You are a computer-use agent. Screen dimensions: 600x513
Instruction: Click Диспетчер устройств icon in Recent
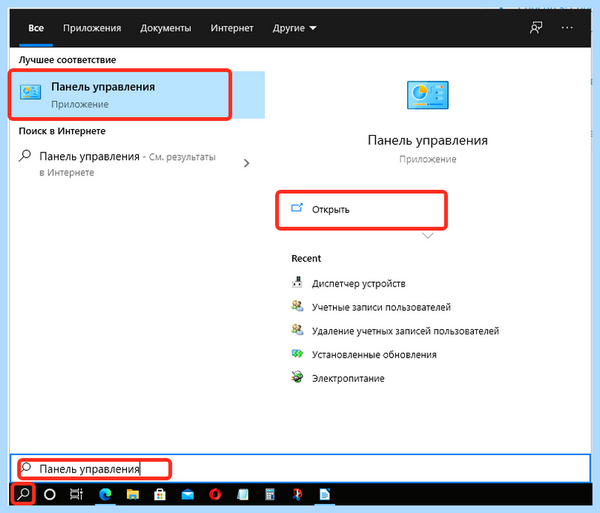tap(297, 282)
